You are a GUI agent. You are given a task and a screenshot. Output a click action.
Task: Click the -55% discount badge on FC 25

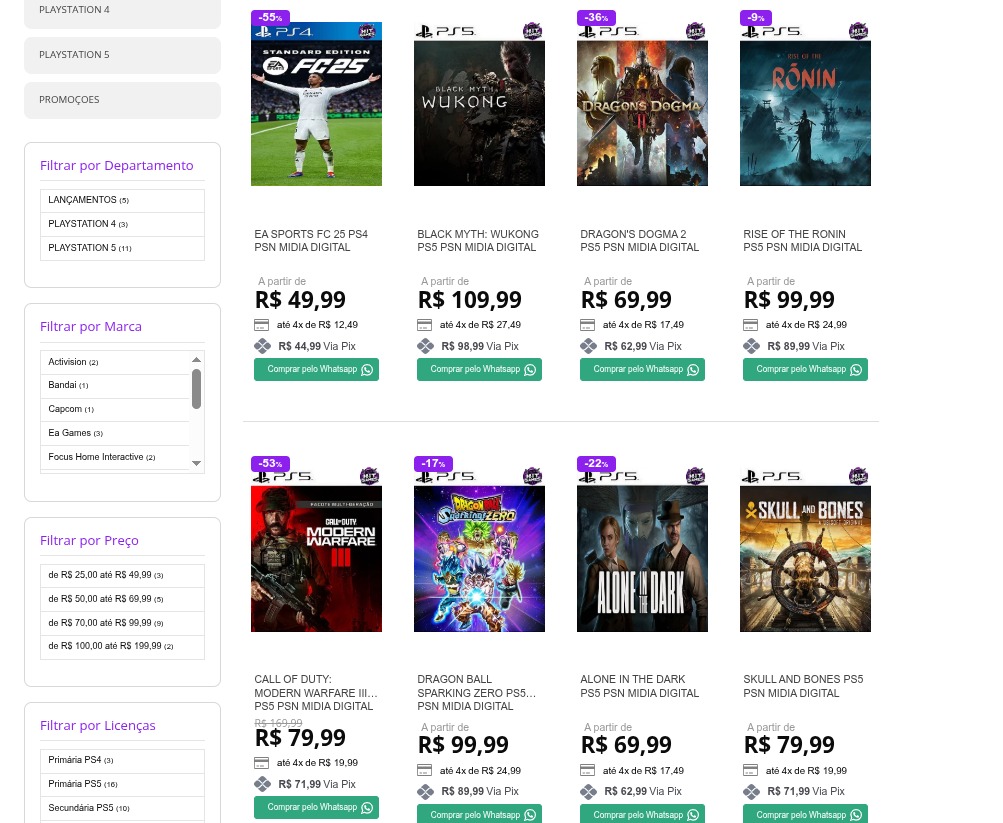click(270, 17)
